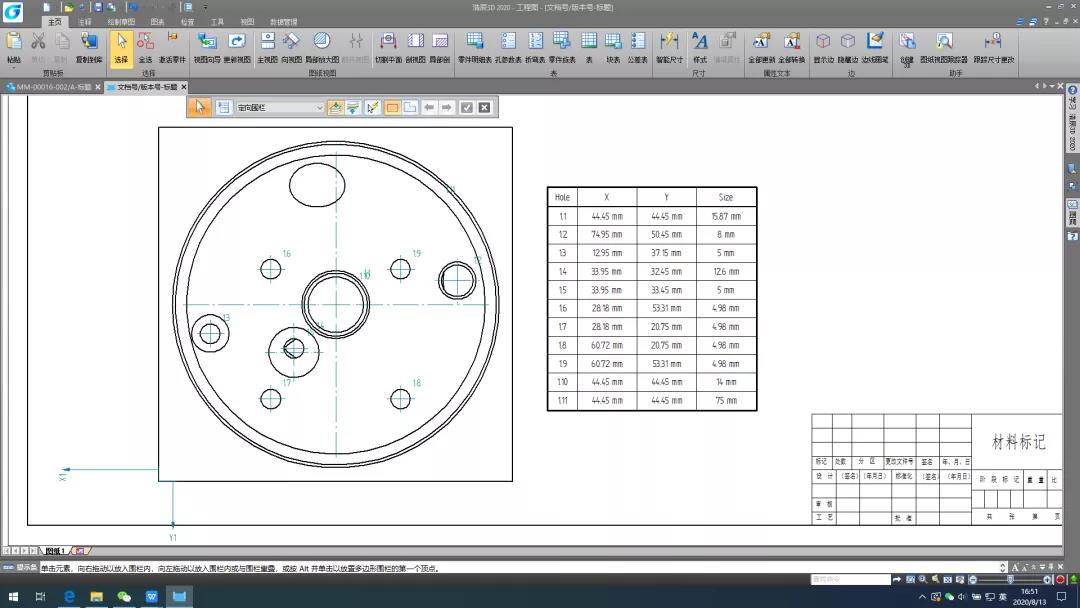The height and width of the screenshot is (608, 1080).
Task: Click the 显示边 show edges icon
Action: [823, 48]
